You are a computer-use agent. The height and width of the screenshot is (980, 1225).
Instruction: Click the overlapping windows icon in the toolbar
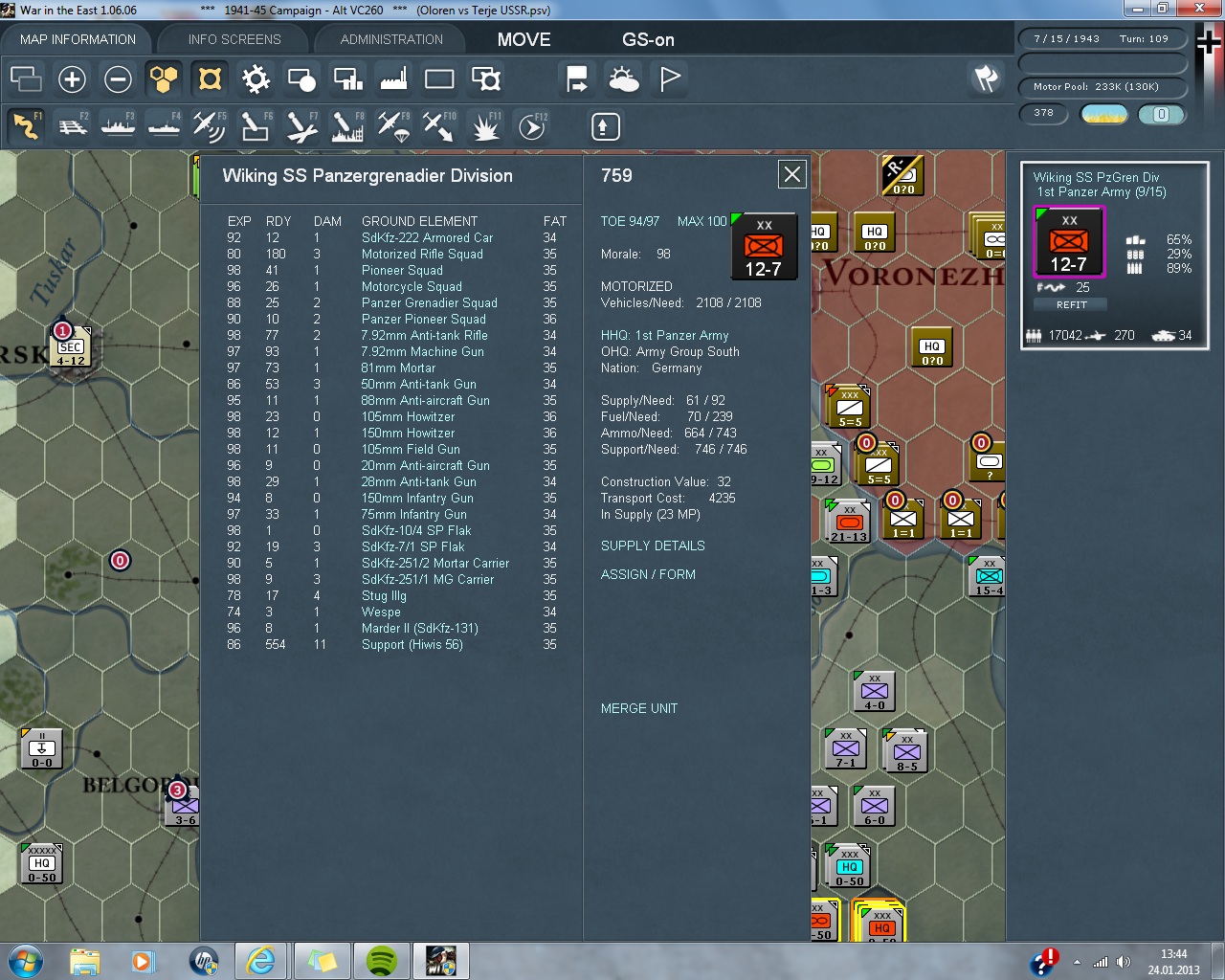(x=26, y=78)
